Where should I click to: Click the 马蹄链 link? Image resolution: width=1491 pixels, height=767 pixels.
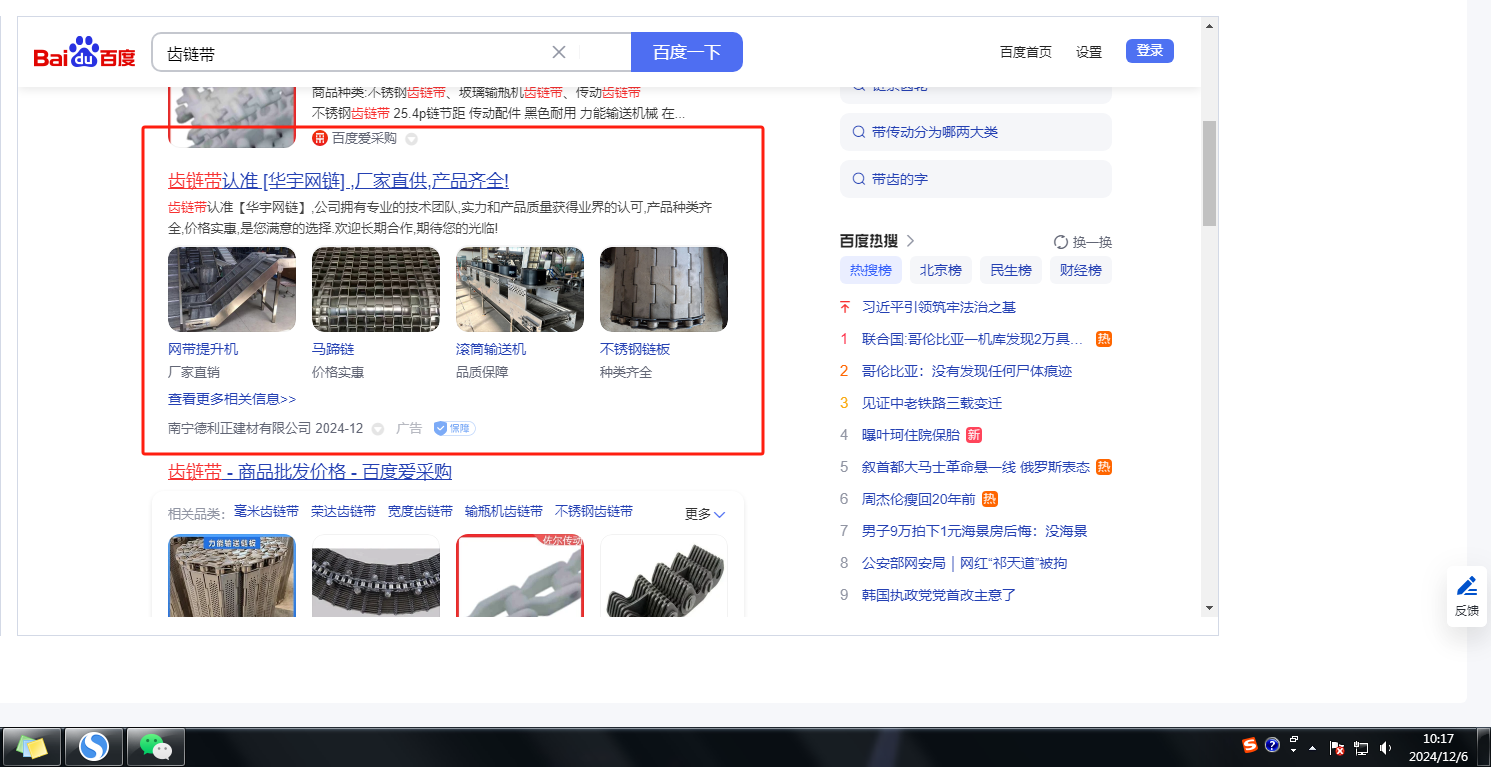tap(333, 349)
